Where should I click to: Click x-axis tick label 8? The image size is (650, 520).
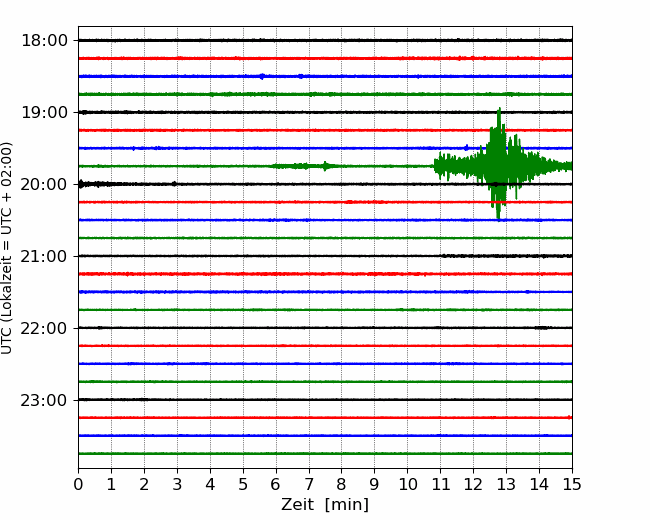click(x=342, y=484)
